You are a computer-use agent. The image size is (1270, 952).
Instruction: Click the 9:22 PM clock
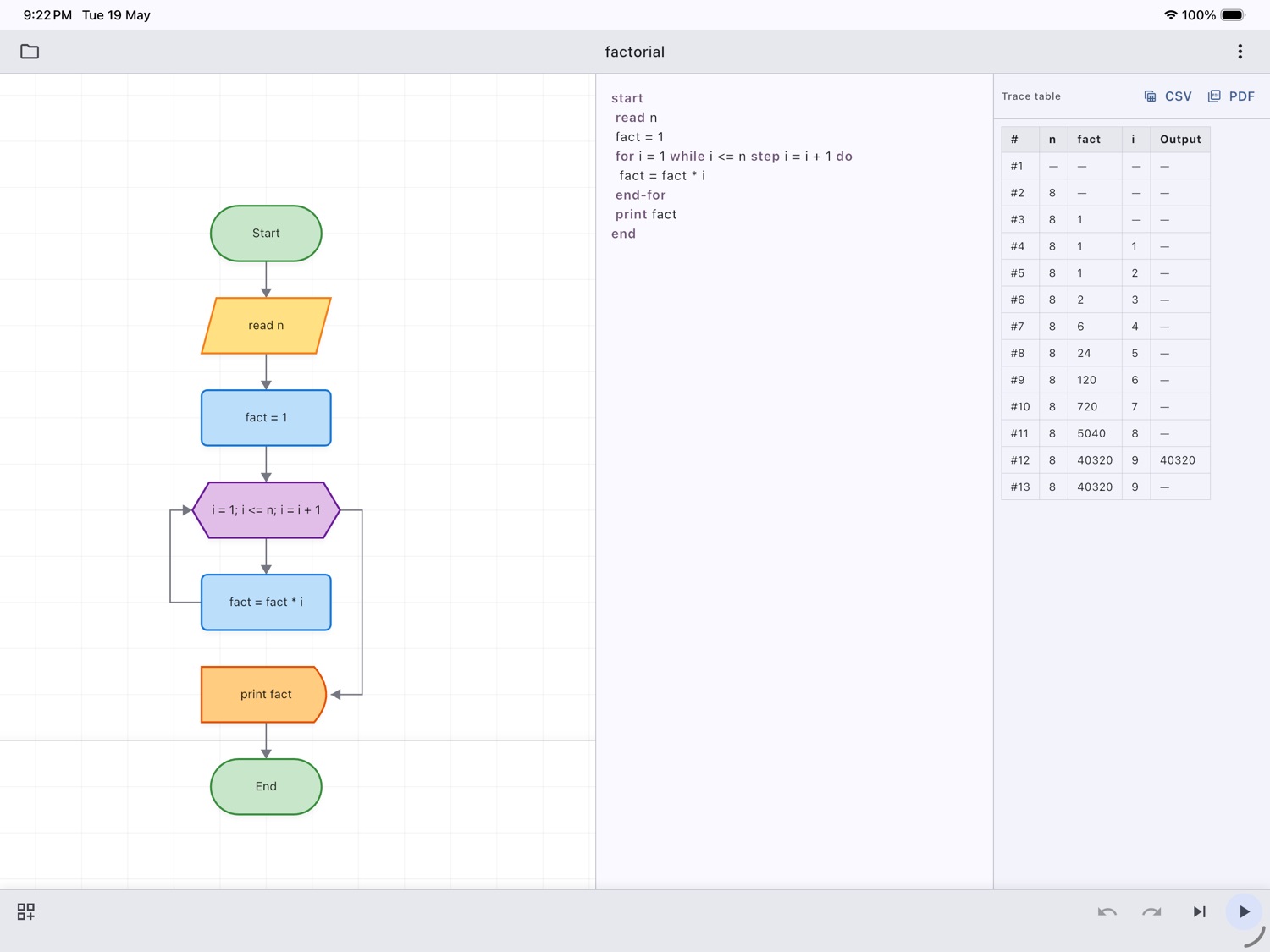[47, 15]
